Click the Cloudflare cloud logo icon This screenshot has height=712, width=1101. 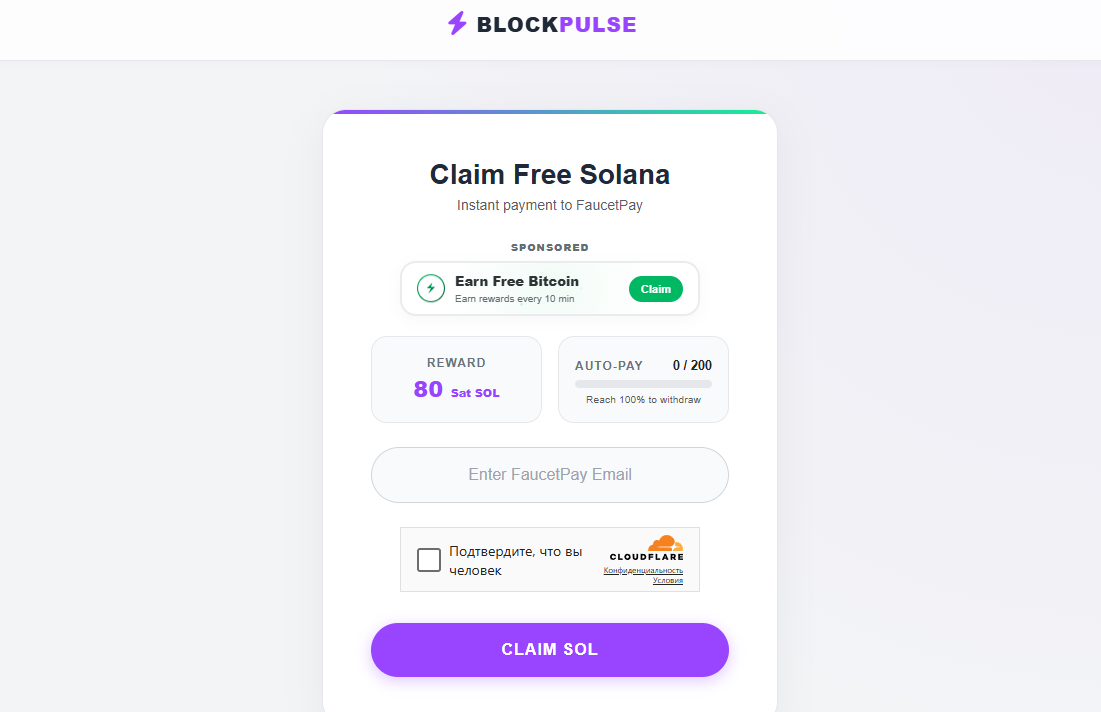(x=665, y=543)
